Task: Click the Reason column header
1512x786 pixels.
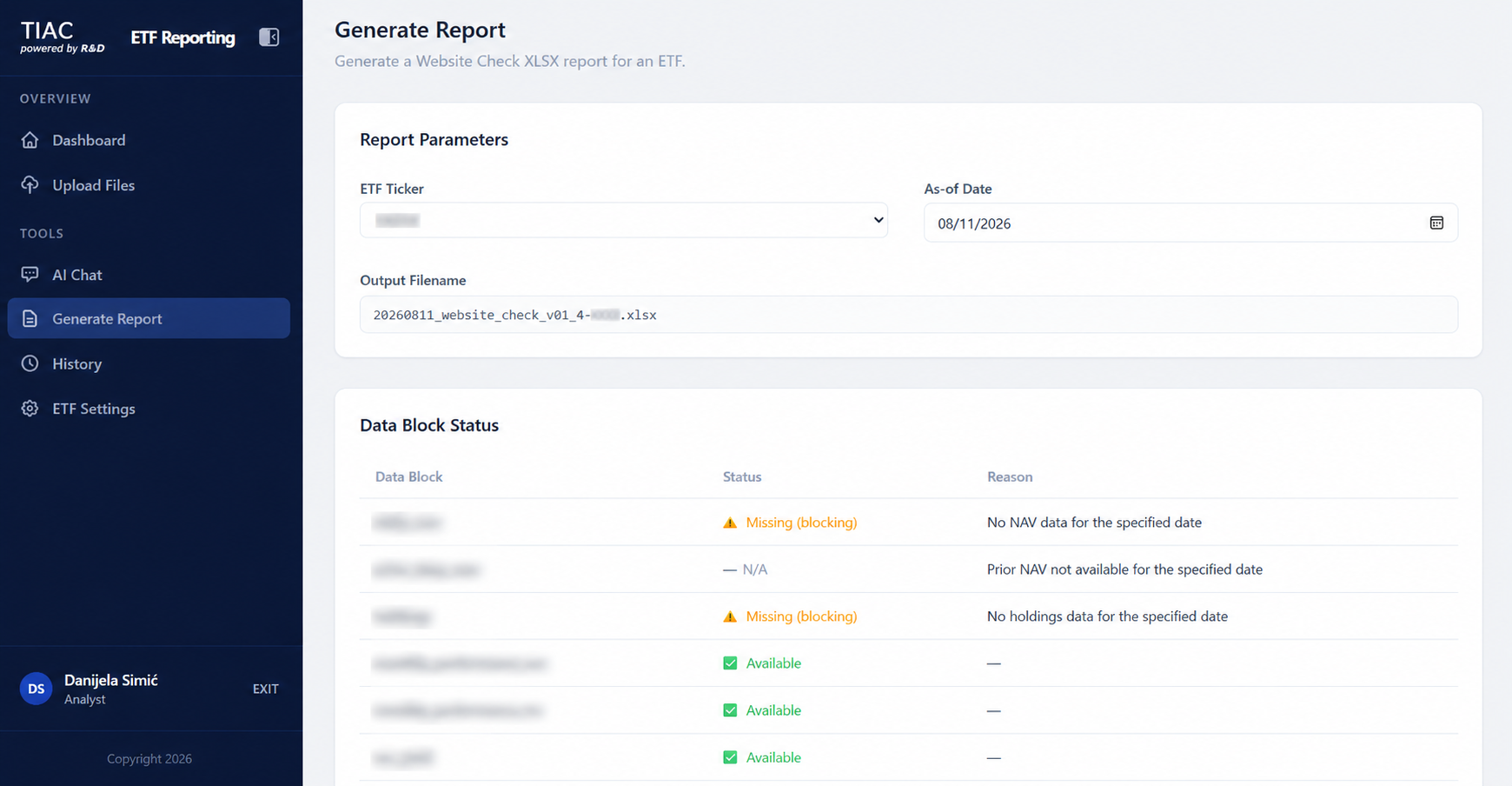Action: (x=1010, y=476)
